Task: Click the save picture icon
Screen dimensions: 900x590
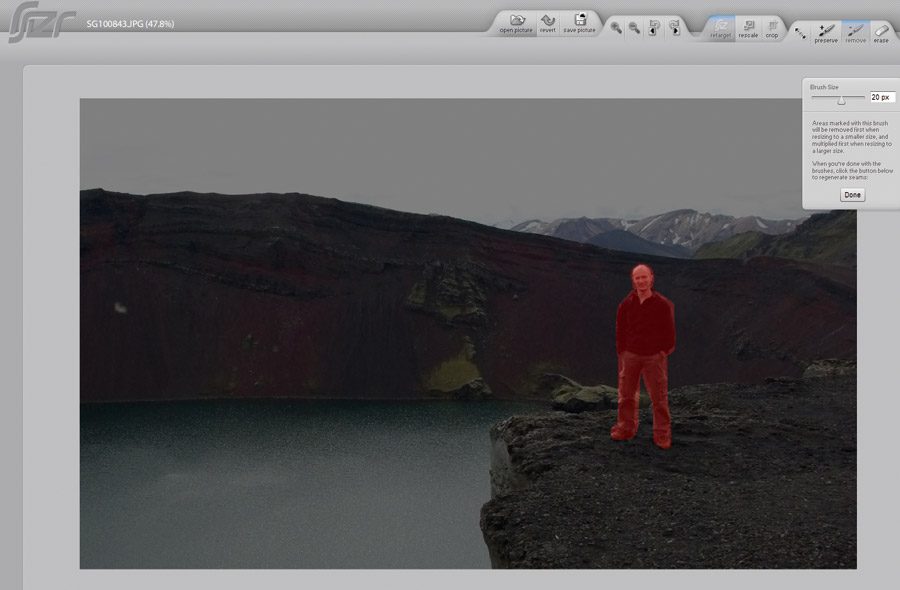Action: click(580, 23)
